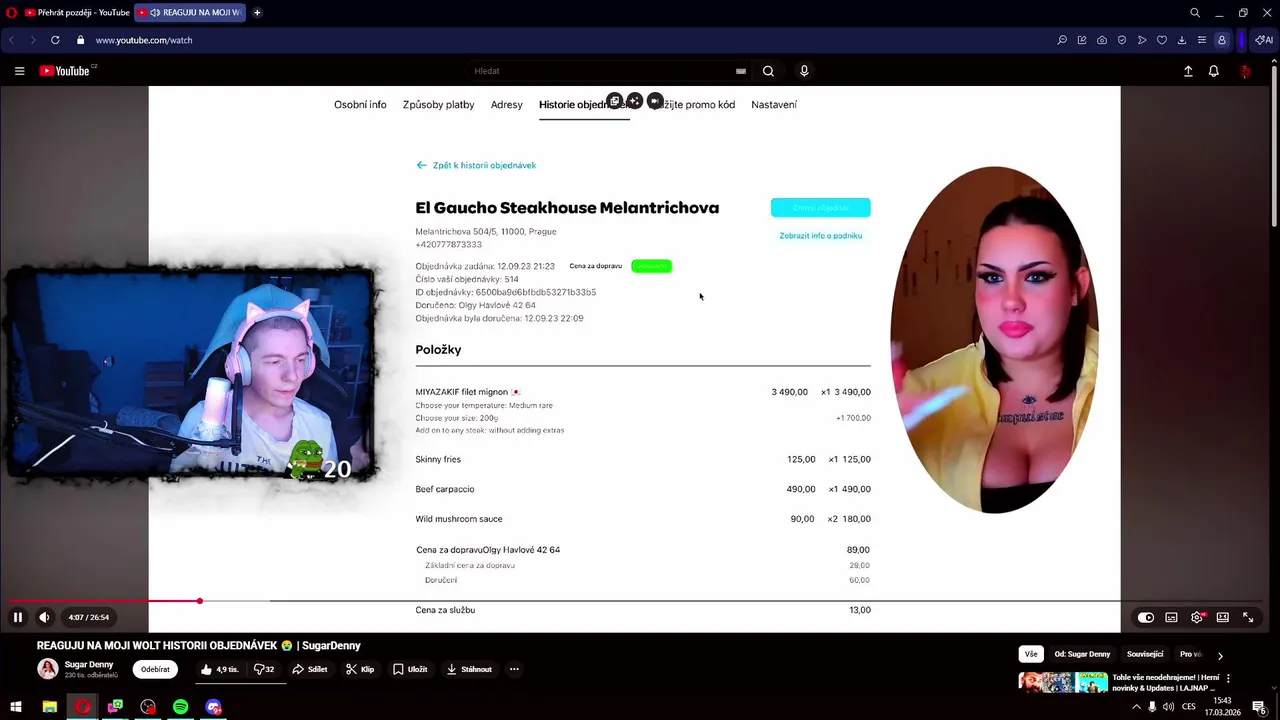1280x720 pixels.
Task: Open the Sugar Denny channel name link
Action: pyautogui.click(x=89, y=664)
